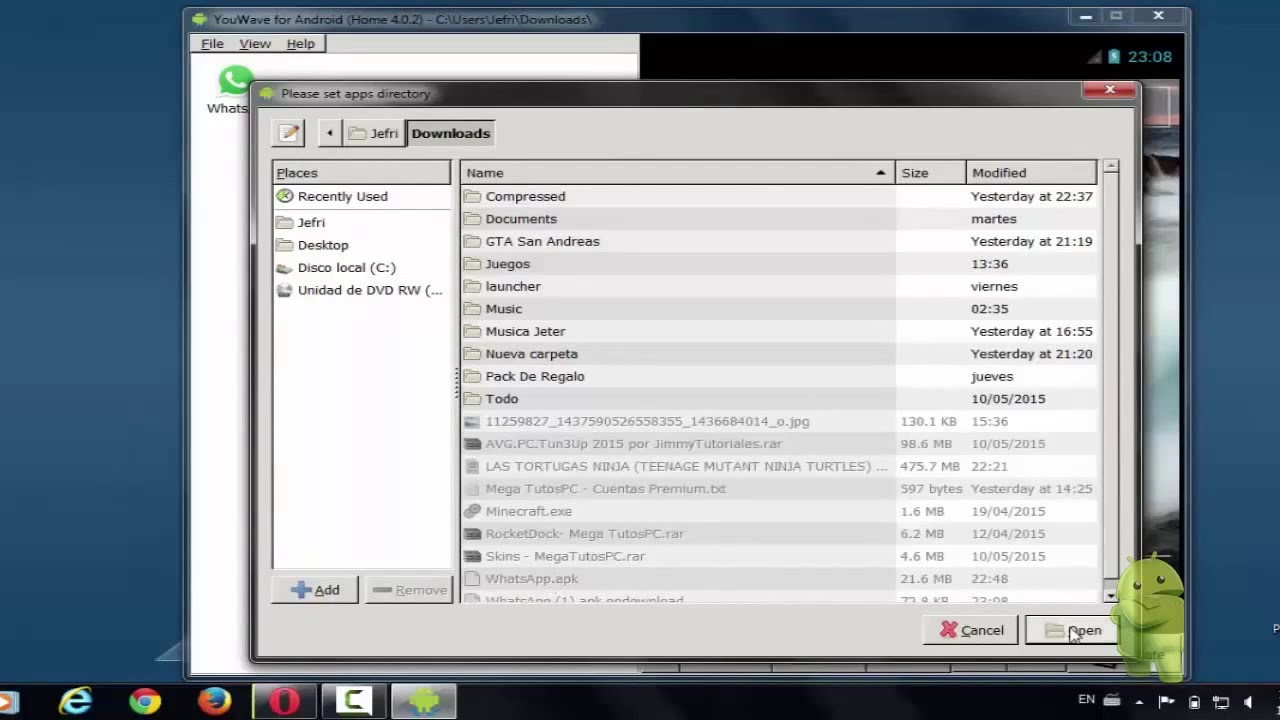This screenshot has width=1280, height=720.
Task: Click the Juegos folder icon
Action: [x=473, y=264]
